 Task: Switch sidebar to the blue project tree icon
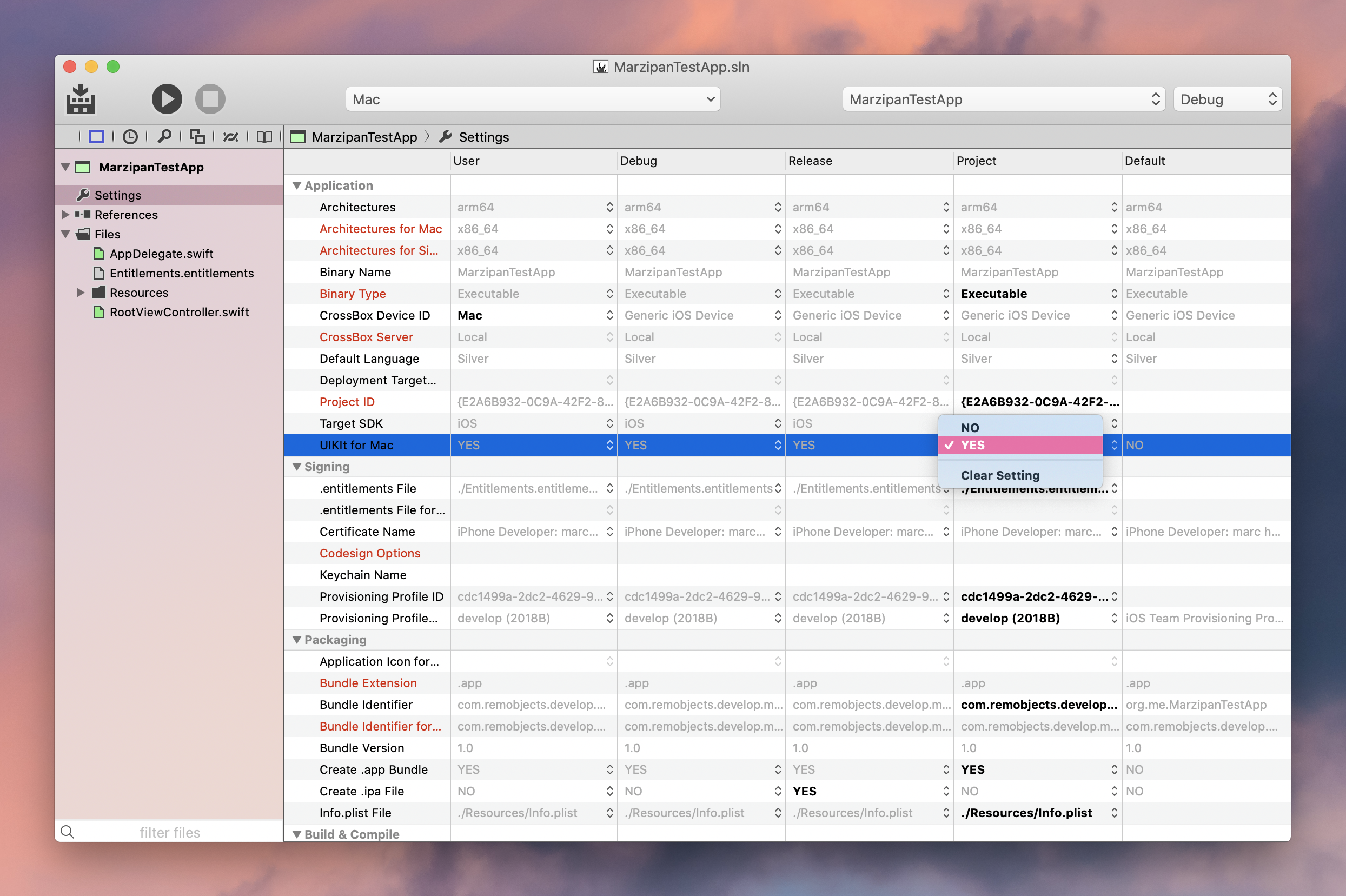(97, 137)
